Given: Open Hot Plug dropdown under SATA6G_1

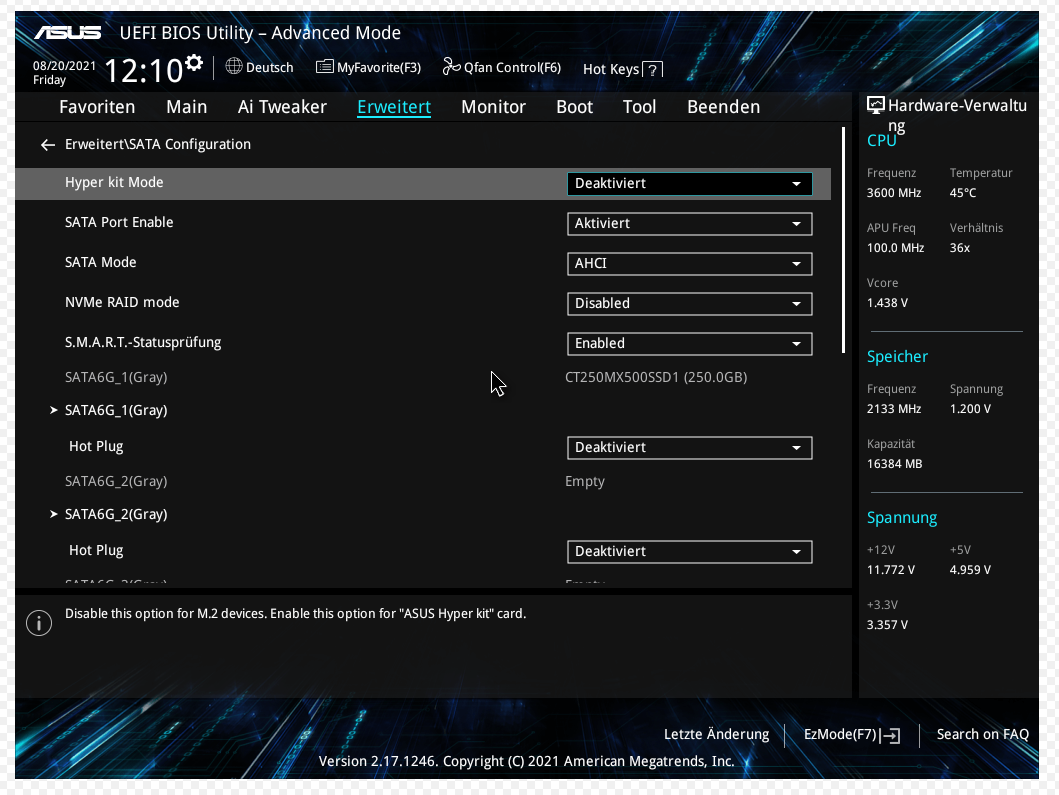Looking at the screenshot, I should (x=690, y=447).
